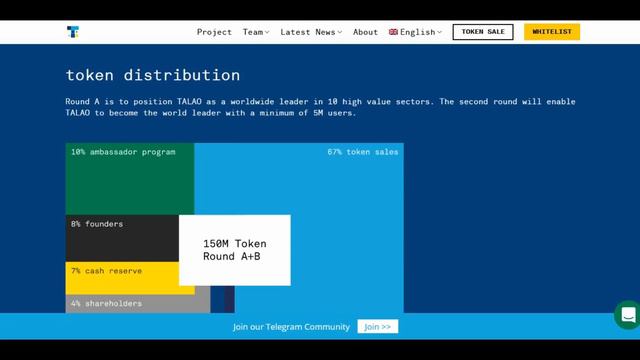Screen dimensions: 640x360
Task: Click the Join our Telegram Community text
Action: coord(291,327)
